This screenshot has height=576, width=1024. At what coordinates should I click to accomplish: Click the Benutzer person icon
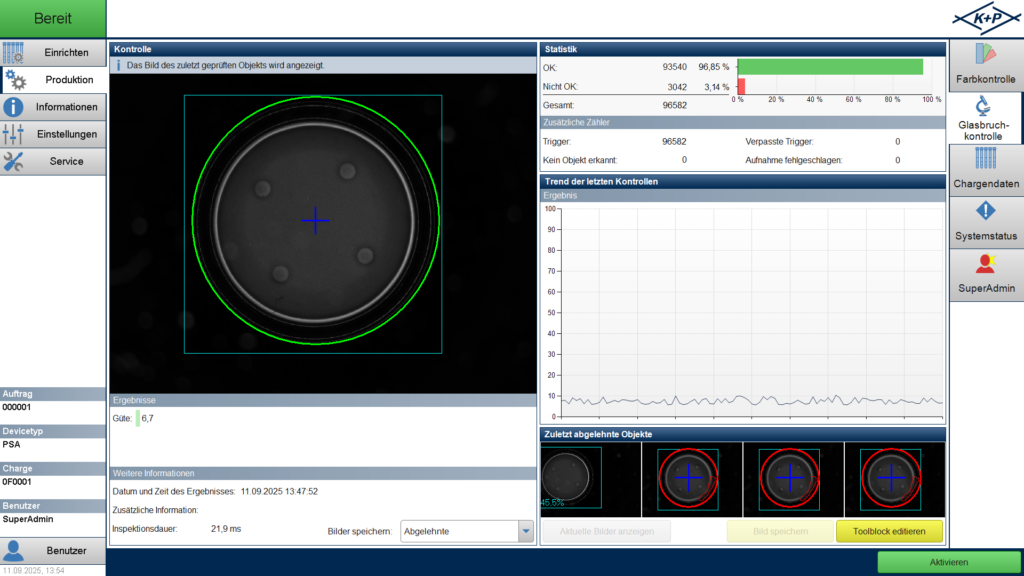point(14,551)
